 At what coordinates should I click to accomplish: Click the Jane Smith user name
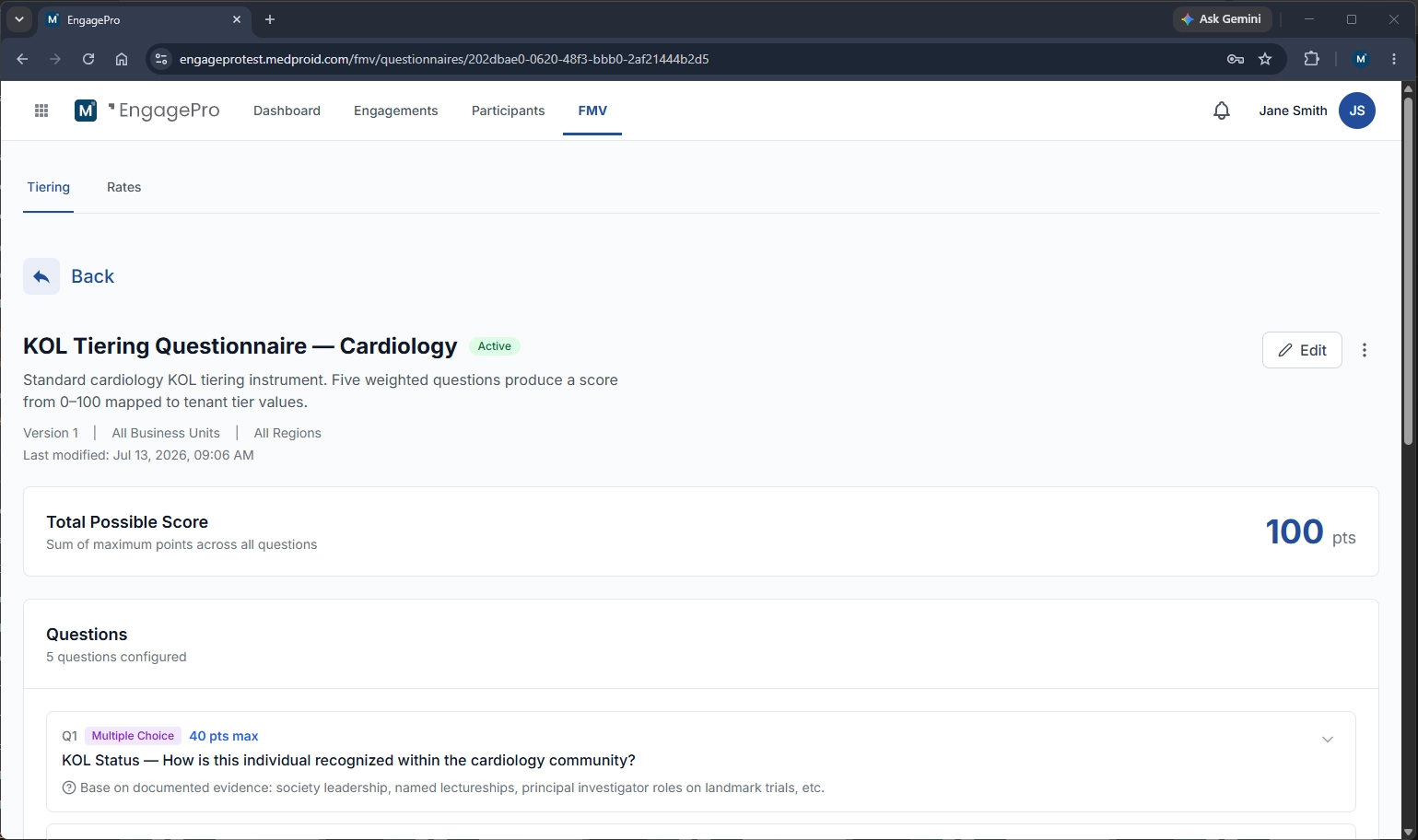click(x=1293, y=111)
